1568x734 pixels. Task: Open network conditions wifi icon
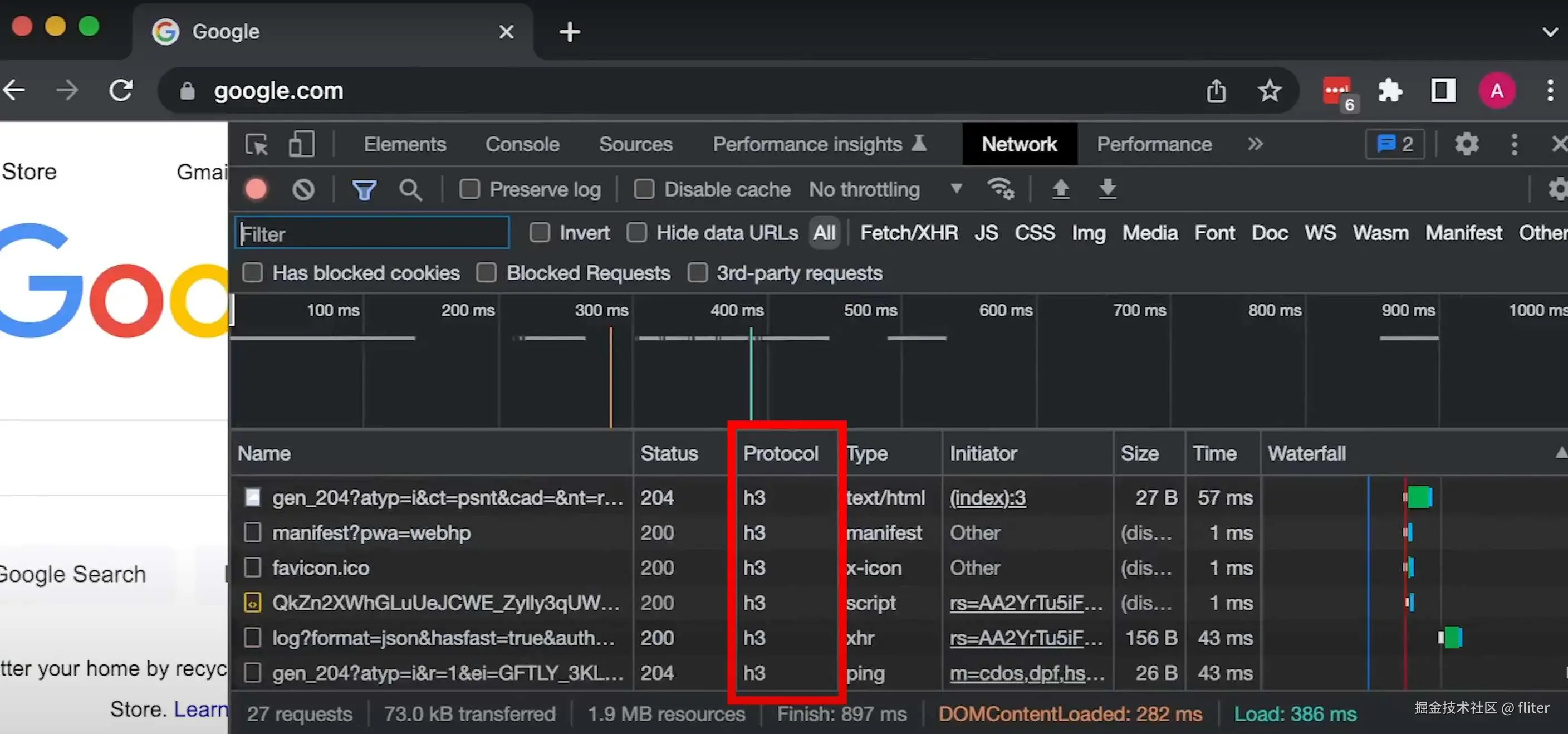click(x=1000, y=189)
